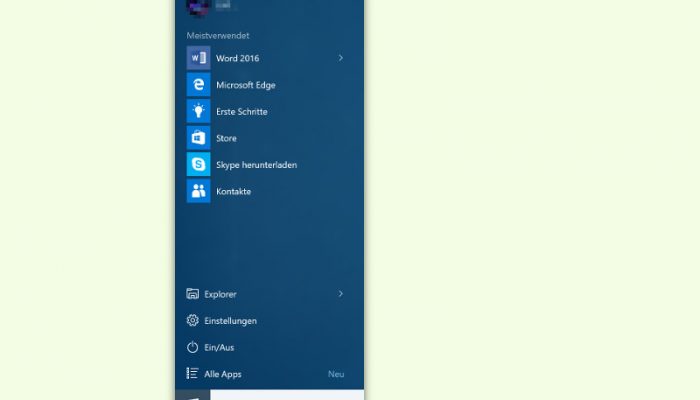This screenshot has height=400, width=700.
Task: Open the Einstellungen gear icon
Action: [x=192, y=321]
